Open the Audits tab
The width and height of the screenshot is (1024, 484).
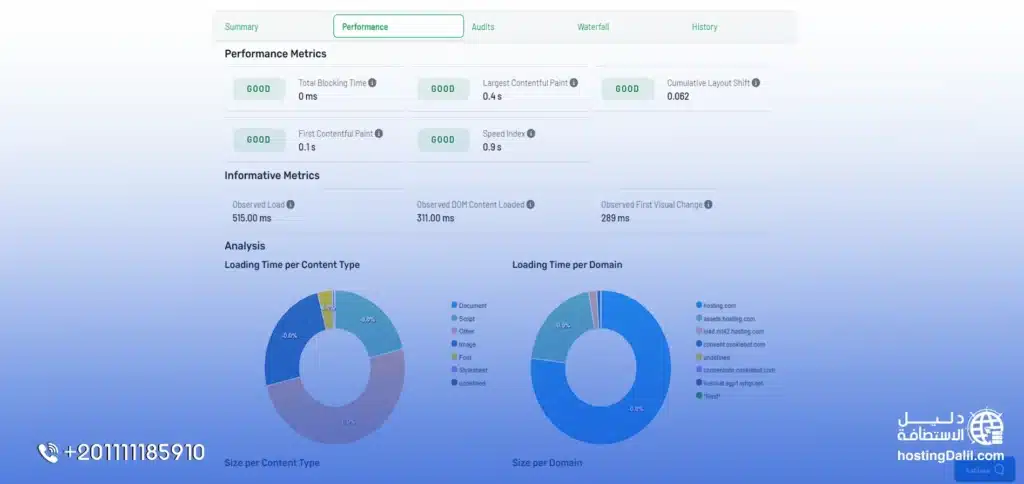pos(483,27)
